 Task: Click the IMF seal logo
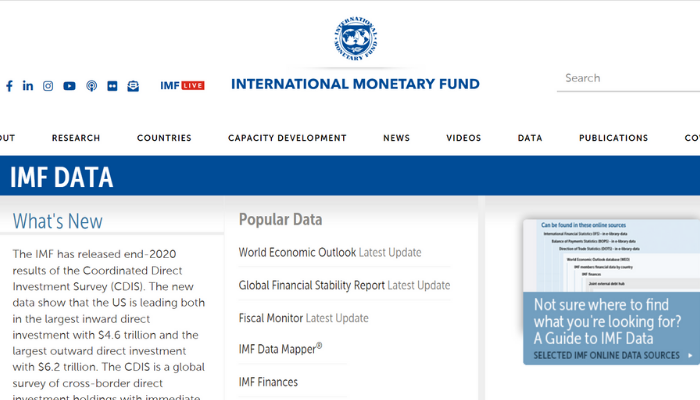[x=356, y=38]
